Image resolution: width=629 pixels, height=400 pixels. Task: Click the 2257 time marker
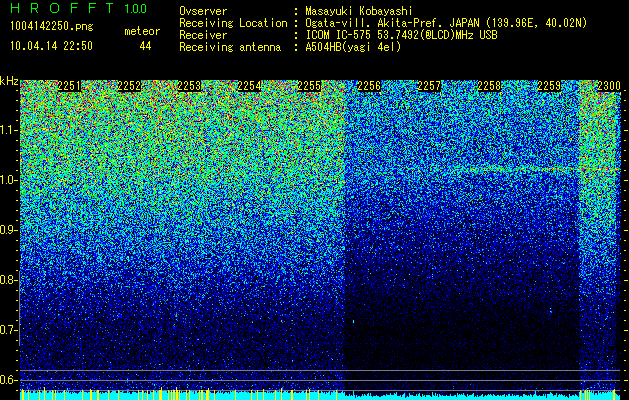click(429, 86)
